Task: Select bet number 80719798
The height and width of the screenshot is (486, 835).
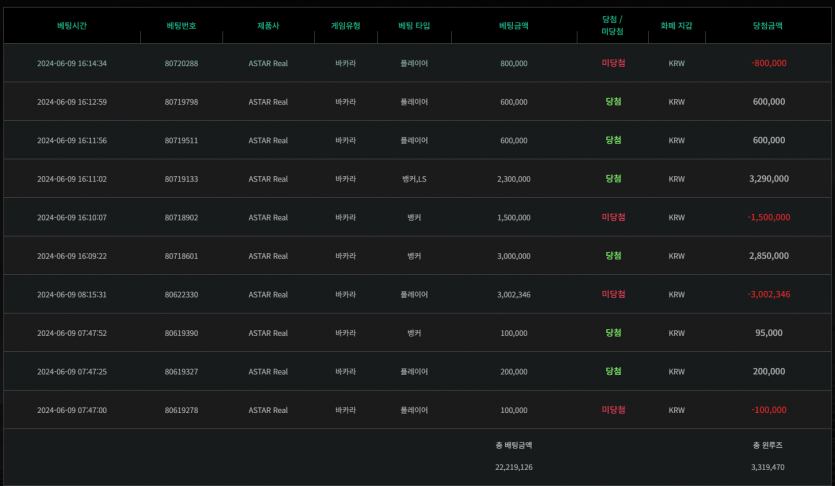Action: (x=181, y=102)
